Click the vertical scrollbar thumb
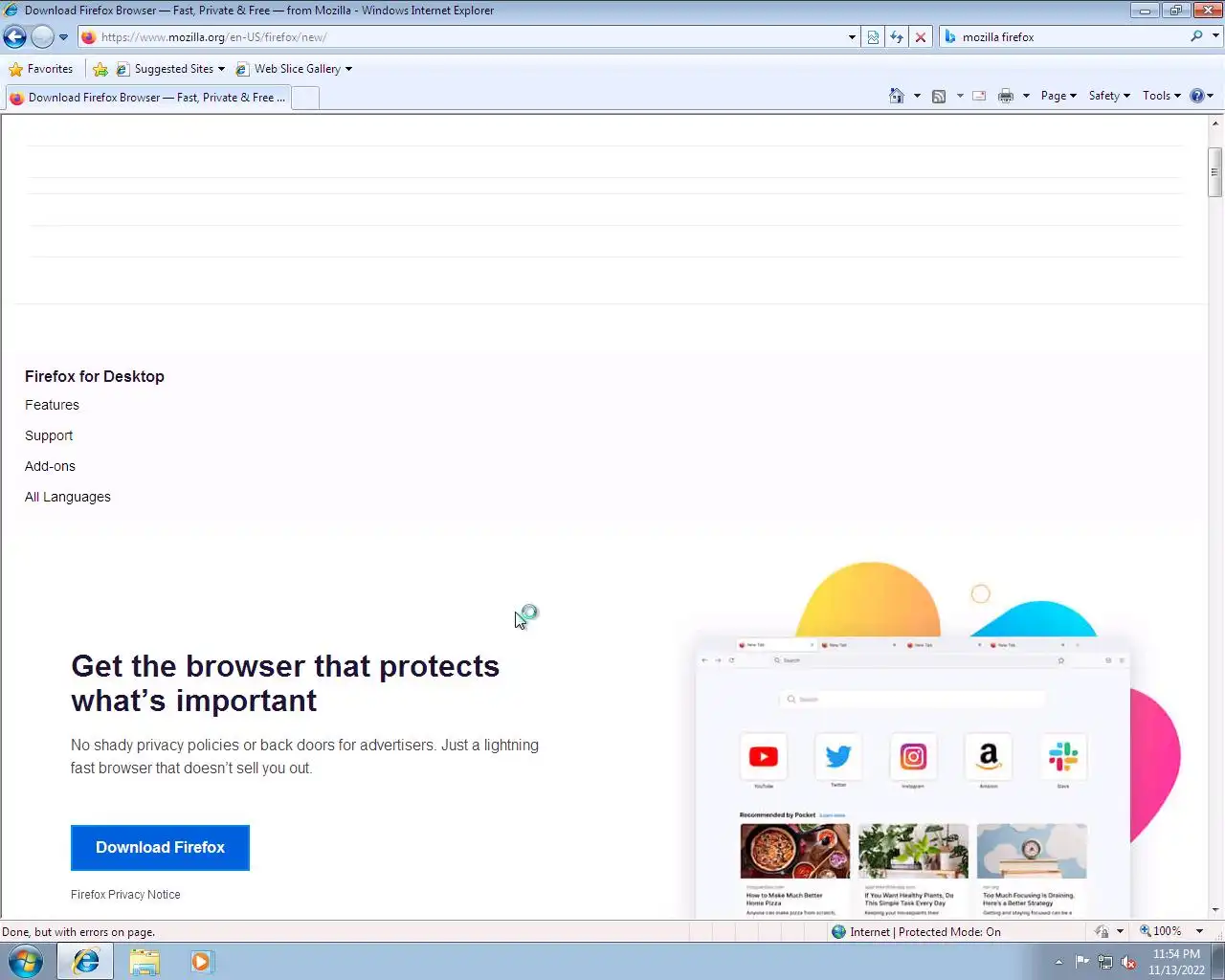 (x=1215, y=172)
